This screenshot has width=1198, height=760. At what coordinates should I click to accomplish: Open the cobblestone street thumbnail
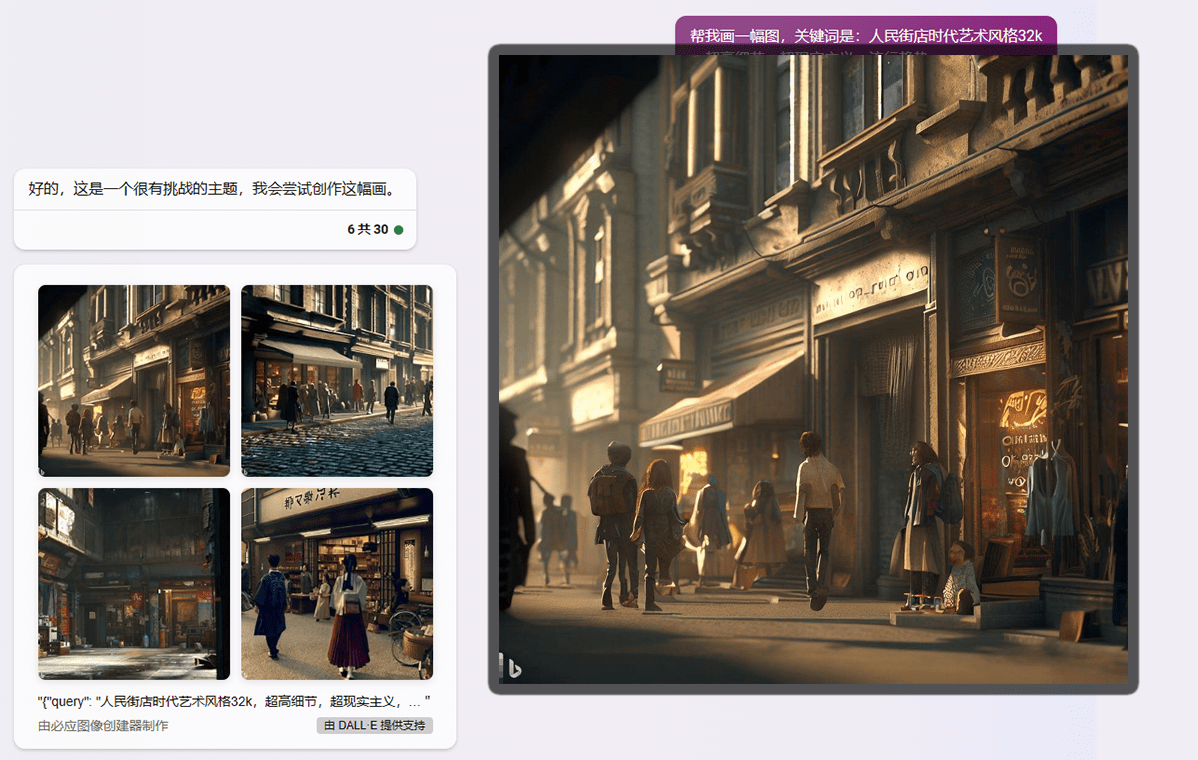point(337,380)
